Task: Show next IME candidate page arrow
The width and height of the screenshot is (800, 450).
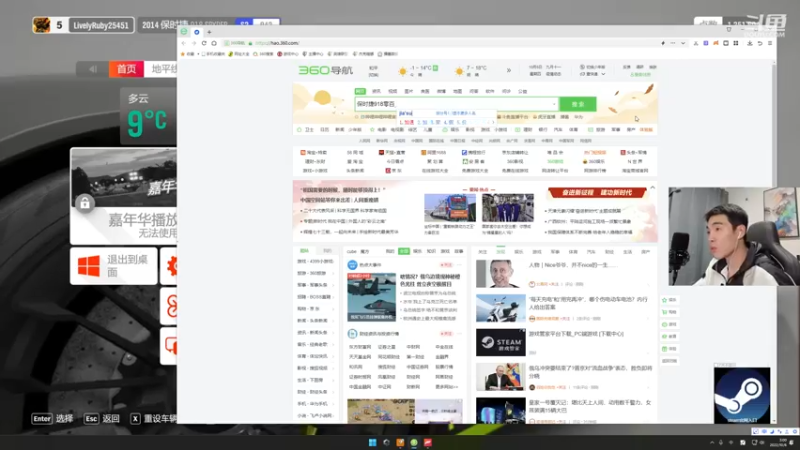Action: click(493, 122)
